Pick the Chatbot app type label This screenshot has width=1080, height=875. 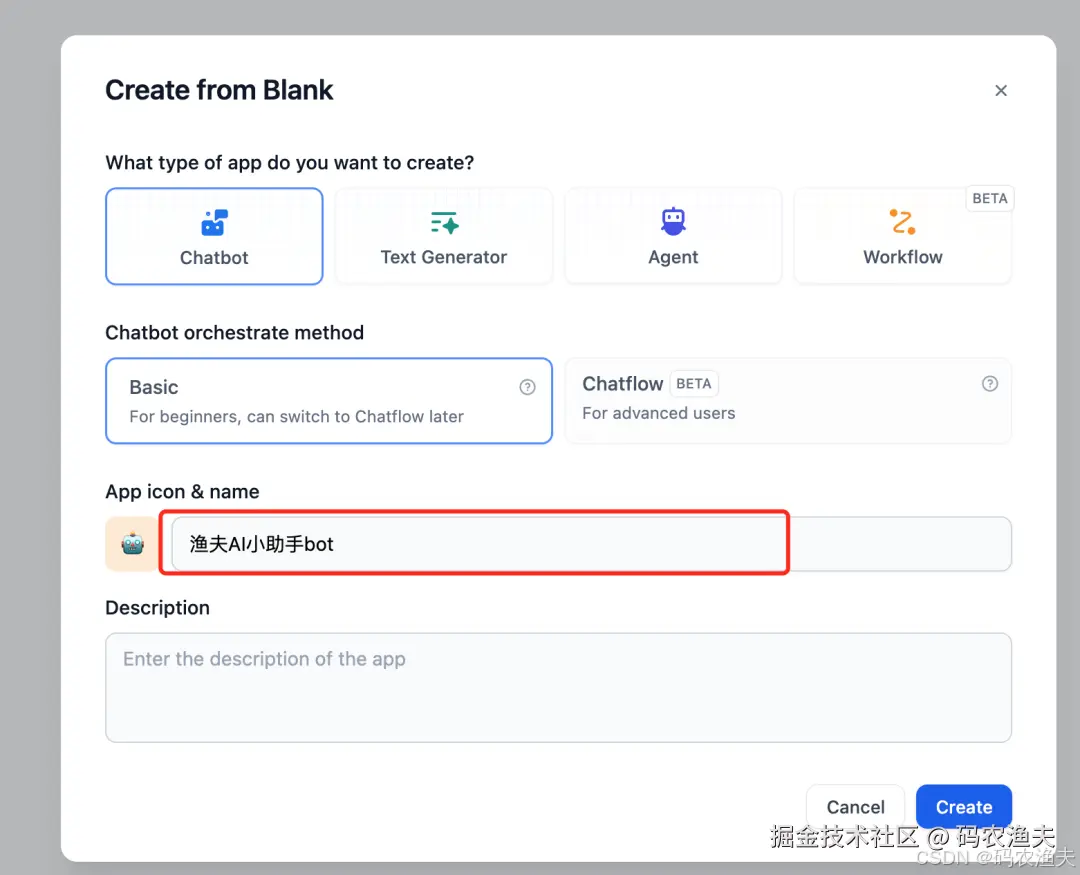coord(214,257)
